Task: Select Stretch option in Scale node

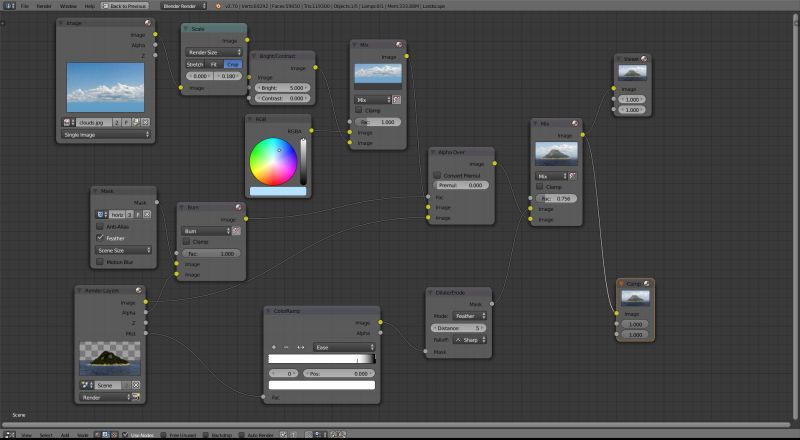Action: click(x=195, y=64)
